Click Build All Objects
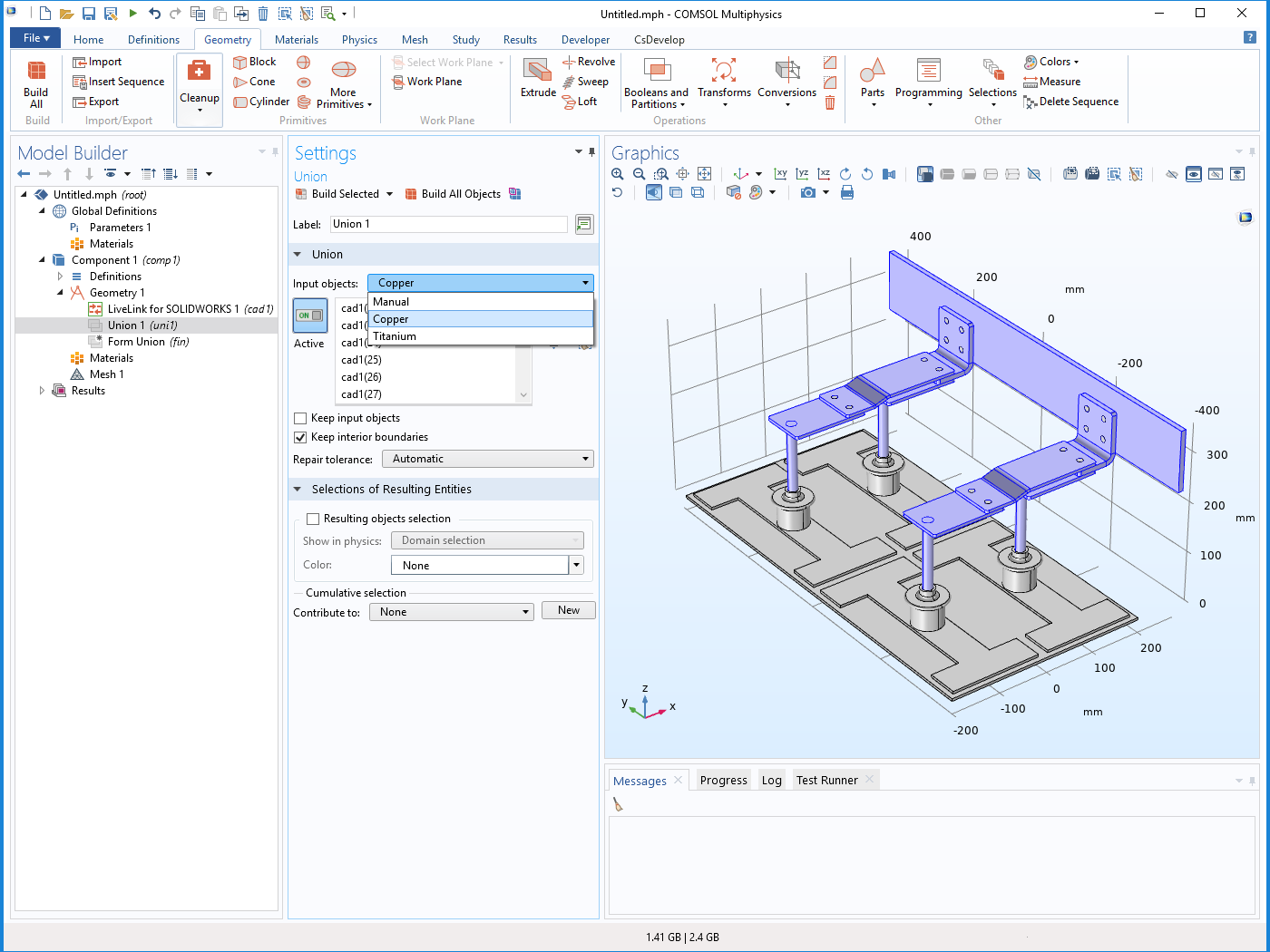This screenshot has width=1270, height=952. [453, 194]
